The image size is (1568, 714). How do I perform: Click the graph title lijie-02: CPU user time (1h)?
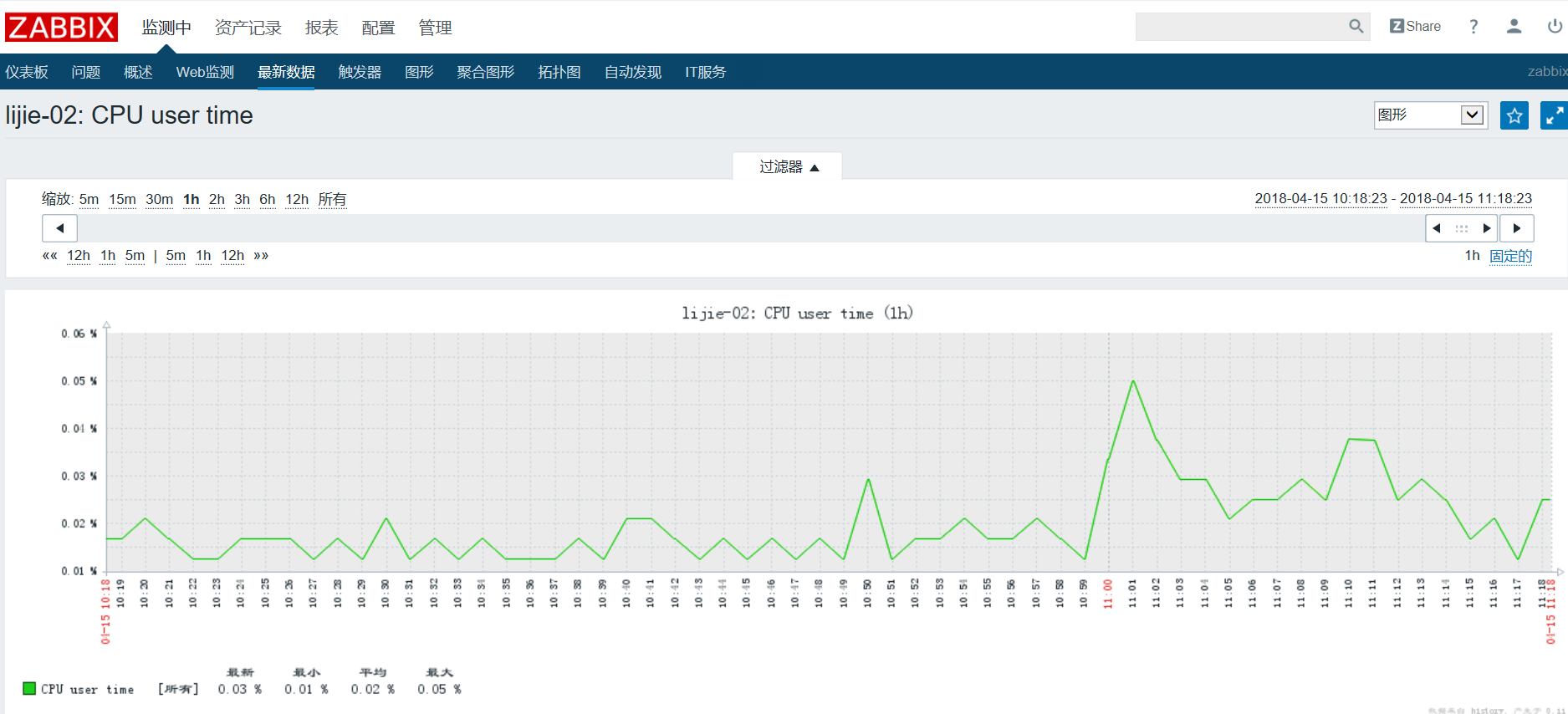point(797,313)
